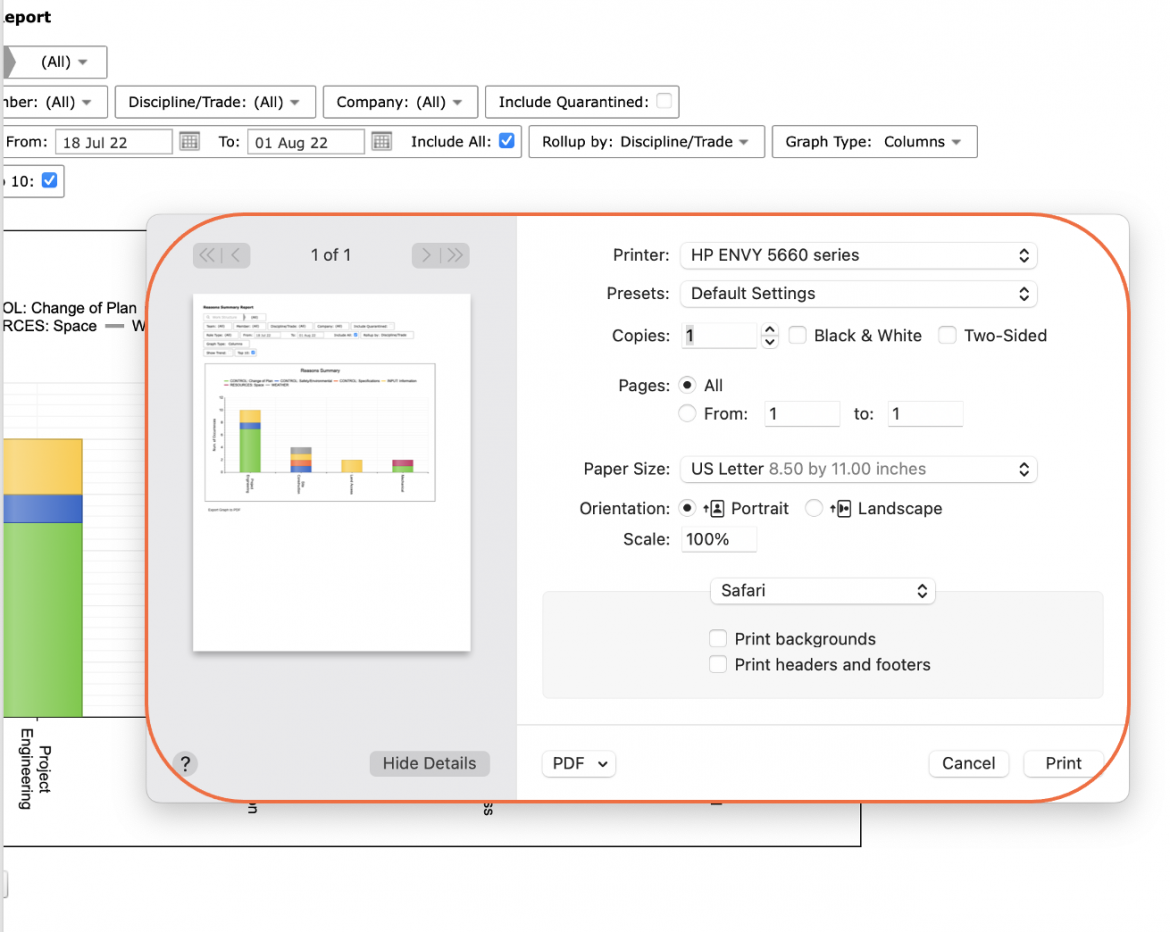Open the Rollup by dropdown
Image resolution: width=1170 pixels, height=932 pixels.
pos(646,141)
